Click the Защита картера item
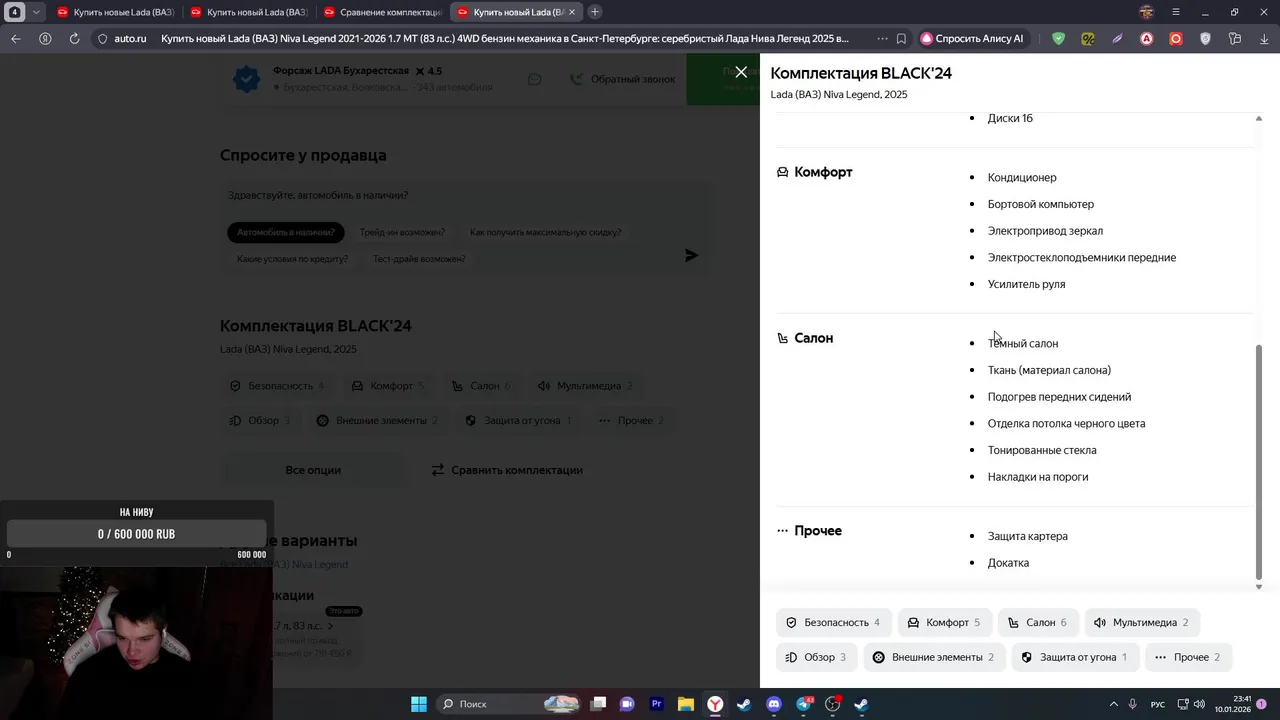Screen dimensions: 1280x720 (1028, 536)
